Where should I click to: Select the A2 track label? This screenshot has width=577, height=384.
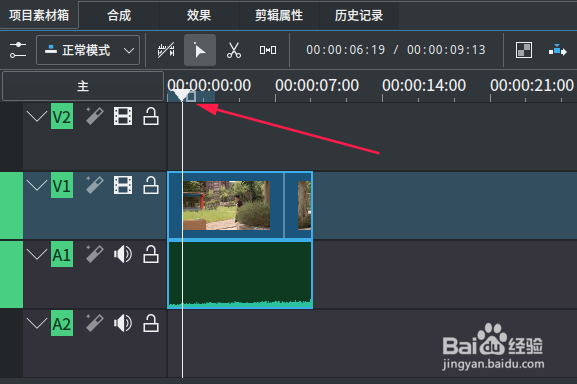pos(62,323)
